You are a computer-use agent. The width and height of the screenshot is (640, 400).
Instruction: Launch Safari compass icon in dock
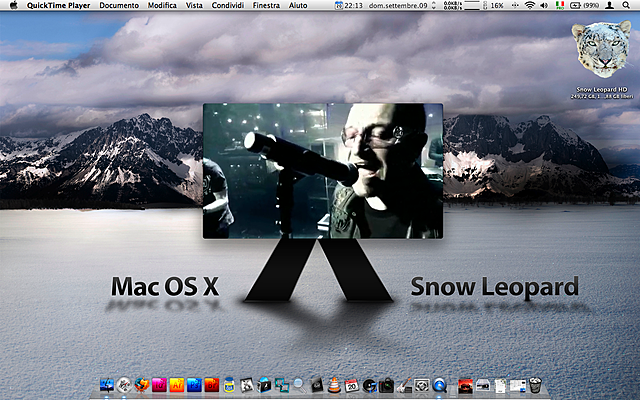pos(124,385)
